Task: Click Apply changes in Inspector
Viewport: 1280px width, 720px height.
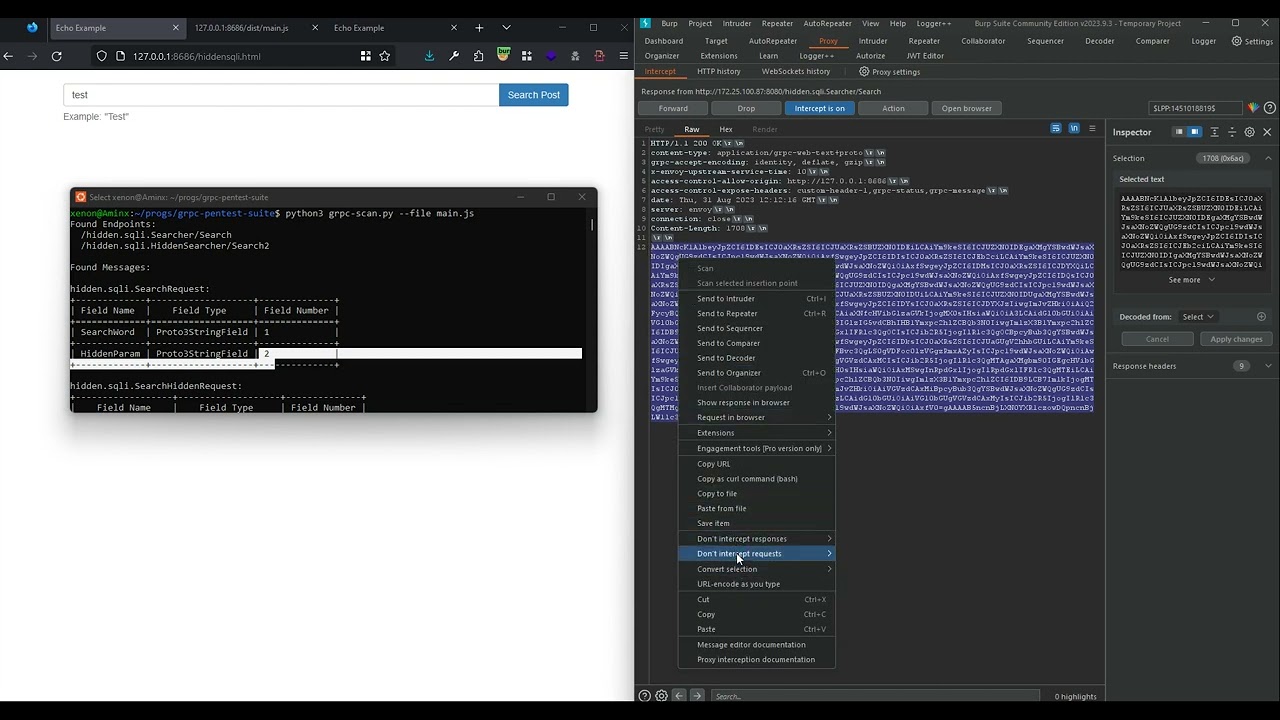Action: pos(1236,339)
